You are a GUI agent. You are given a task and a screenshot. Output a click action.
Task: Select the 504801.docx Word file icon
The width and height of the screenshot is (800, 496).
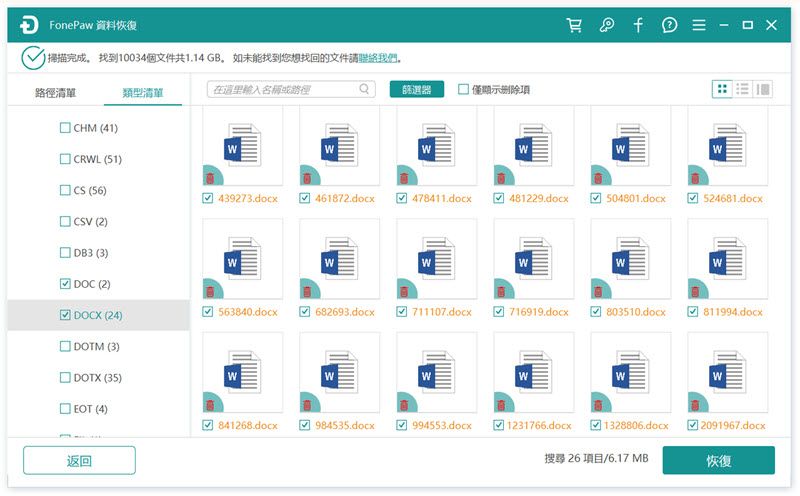[x=630, y=146]
